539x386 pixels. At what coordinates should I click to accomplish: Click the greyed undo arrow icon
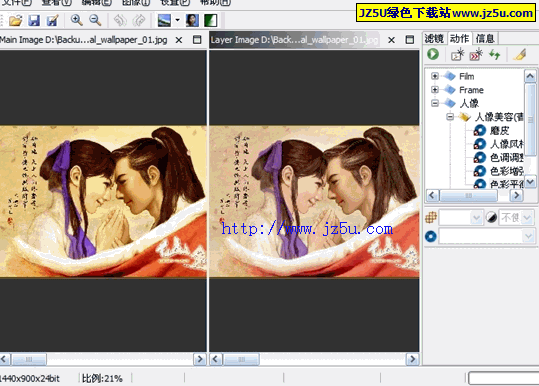[x=120, y=21]
